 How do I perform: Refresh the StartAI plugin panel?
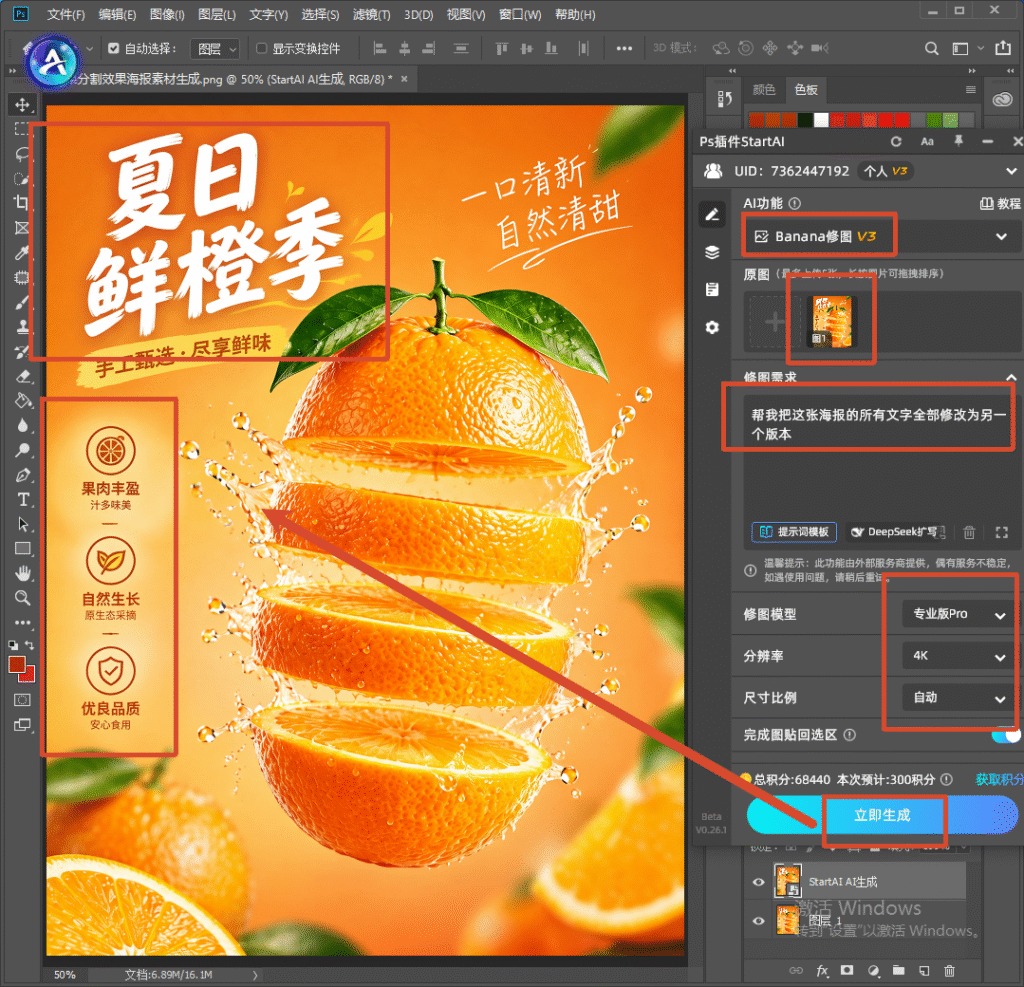pos(896,142)
